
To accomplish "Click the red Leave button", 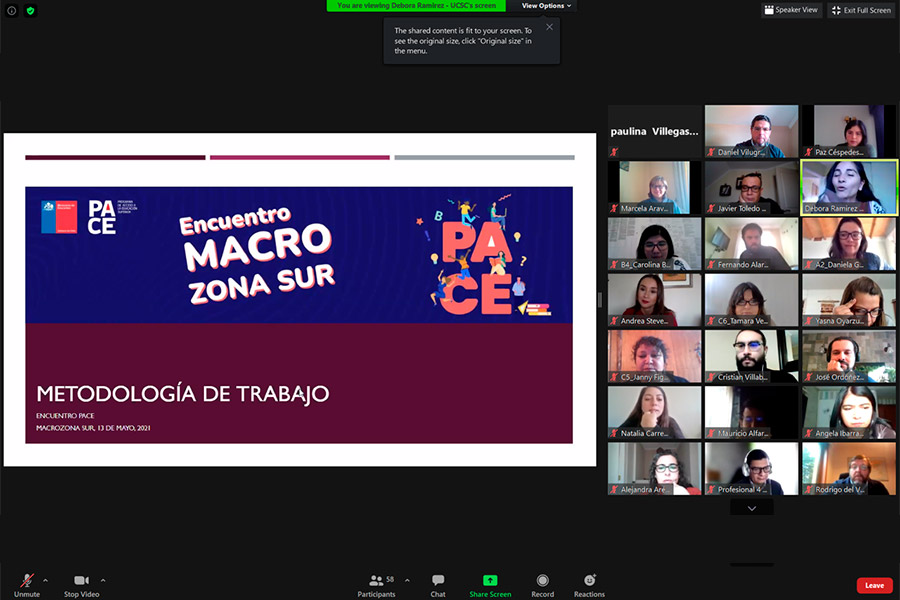I will coord(874,585).
